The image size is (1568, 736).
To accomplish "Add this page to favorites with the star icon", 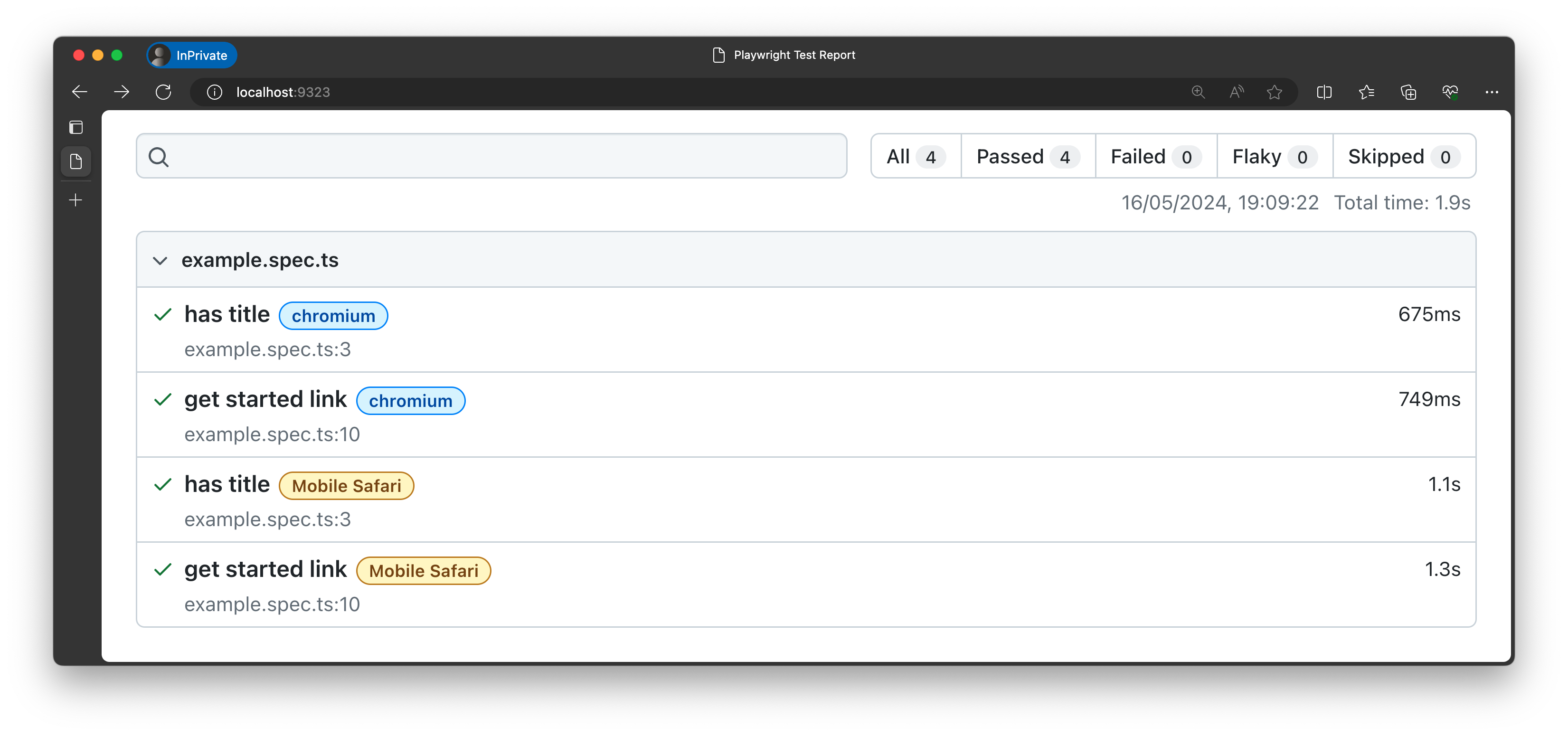I will coord(1274,92).
